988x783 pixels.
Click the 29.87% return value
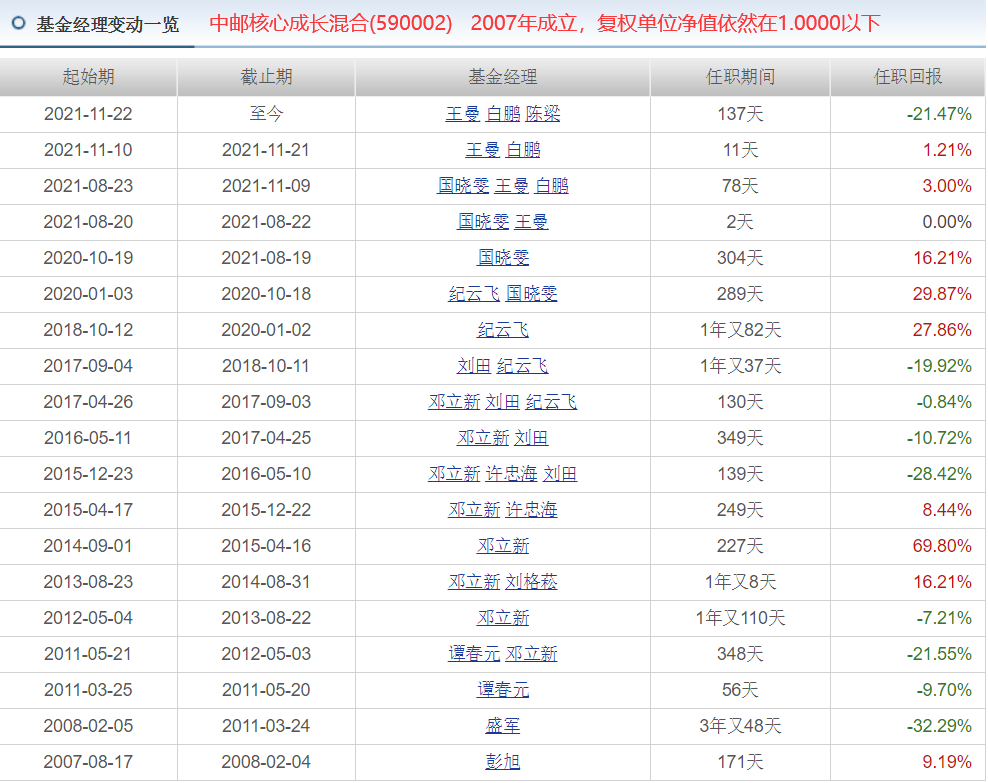pos(942,294)
